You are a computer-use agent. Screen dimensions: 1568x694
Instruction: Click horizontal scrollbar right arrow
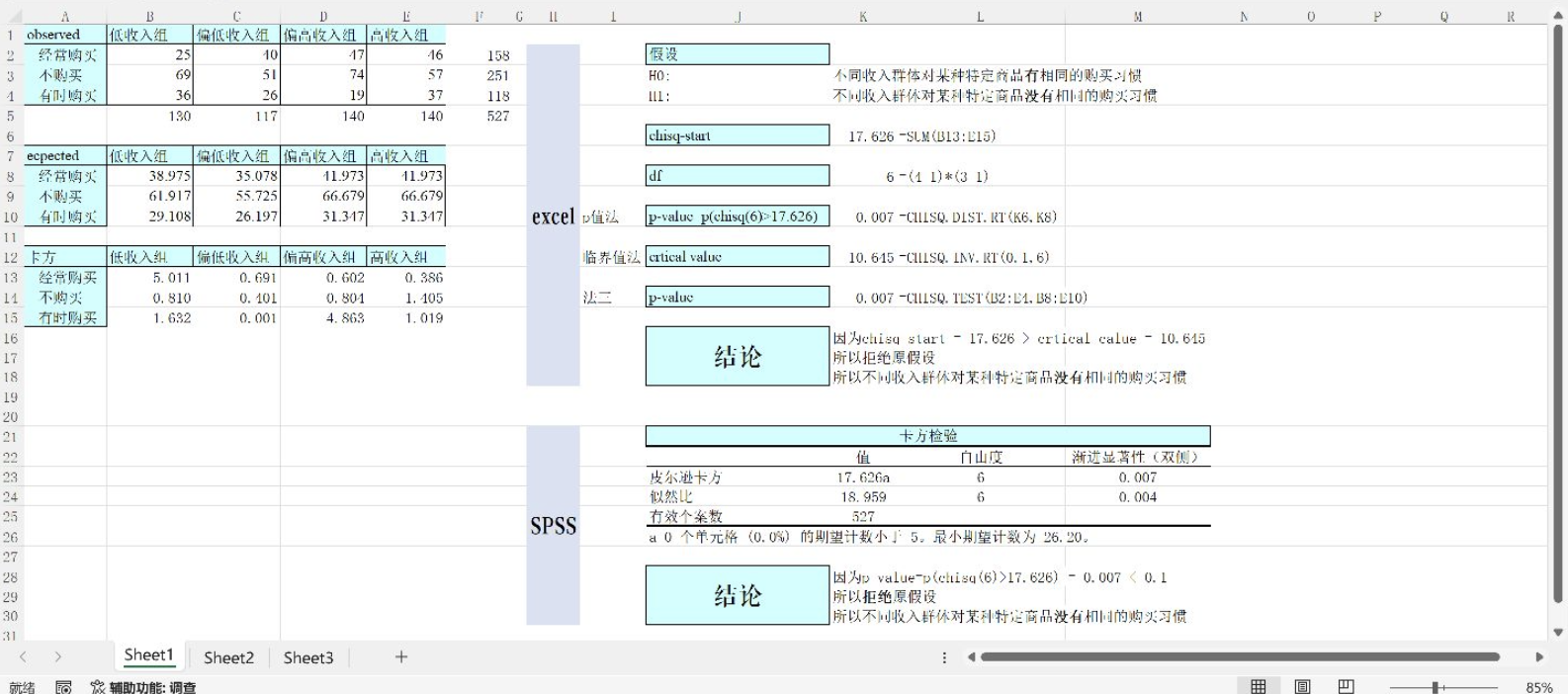click(x=1539, y=656)
